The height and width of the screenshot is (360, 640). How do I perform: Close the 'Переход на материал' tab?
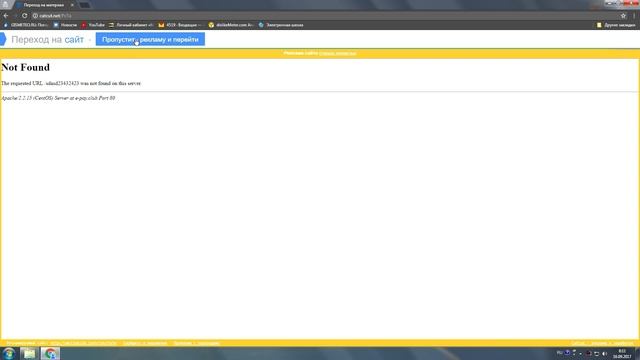72,5
